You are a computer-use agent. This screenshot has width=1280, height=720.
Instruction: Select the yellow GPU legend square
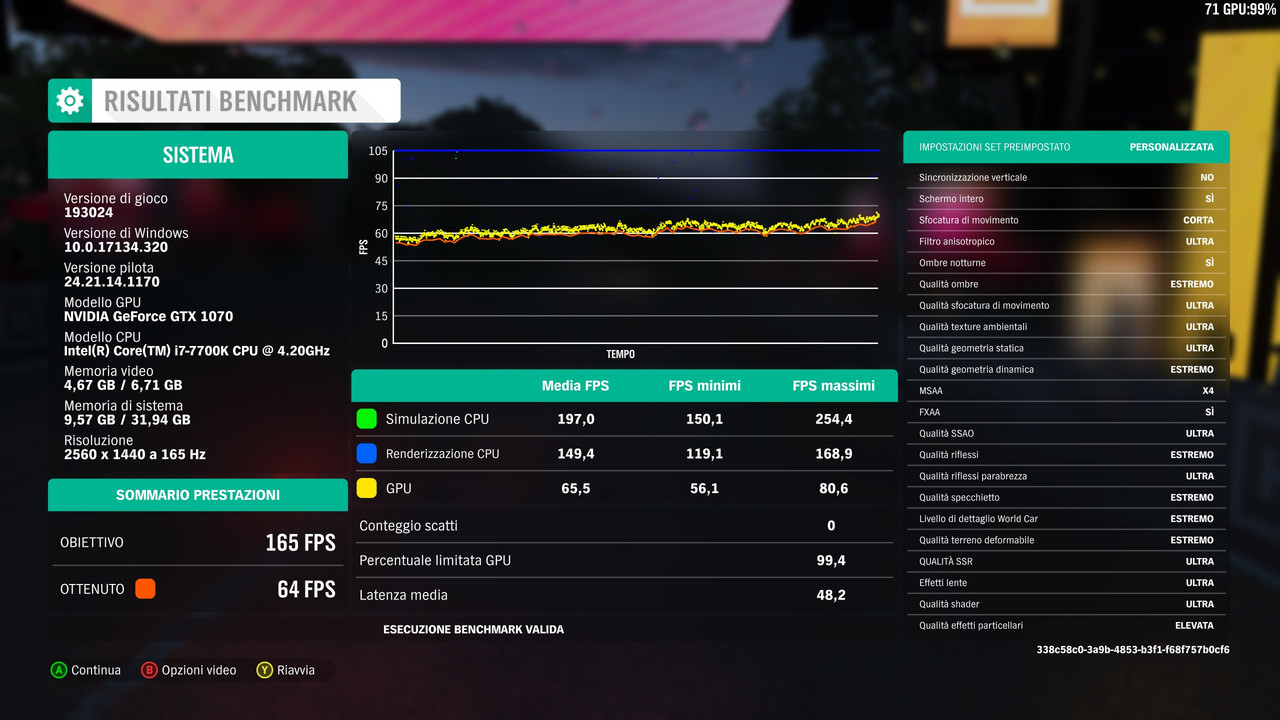(366, 488)
